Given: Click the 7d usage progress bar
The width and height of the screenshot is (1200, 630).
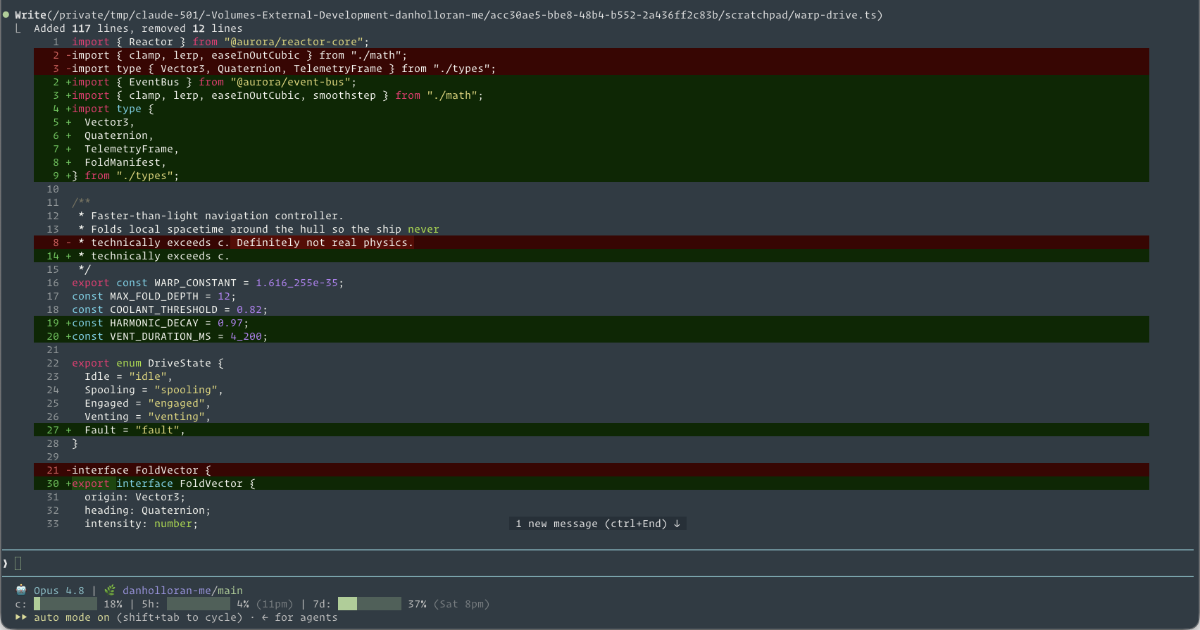Looking at the screenshot, I should [x=369, y=604].
